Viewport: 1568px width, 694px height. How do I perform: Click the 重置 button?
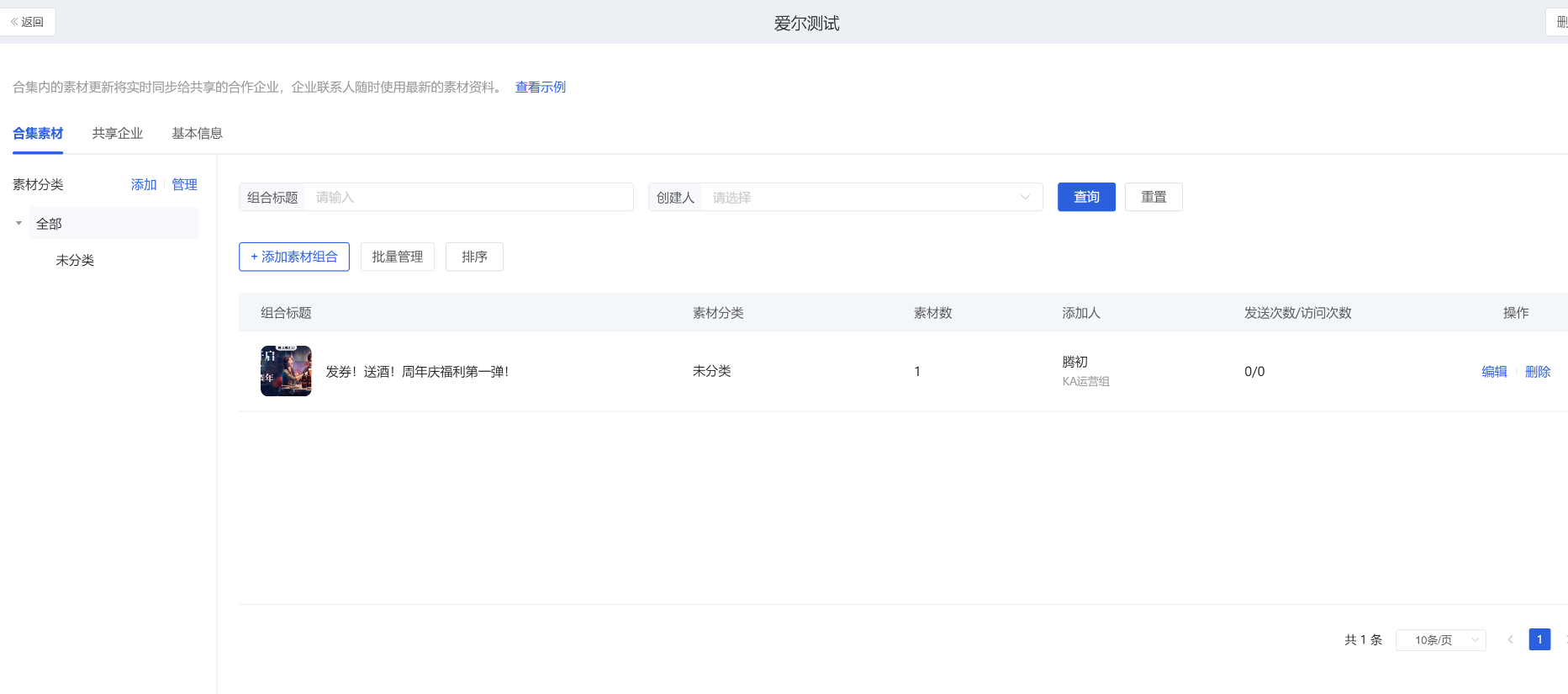click(x=1154, y=197)
